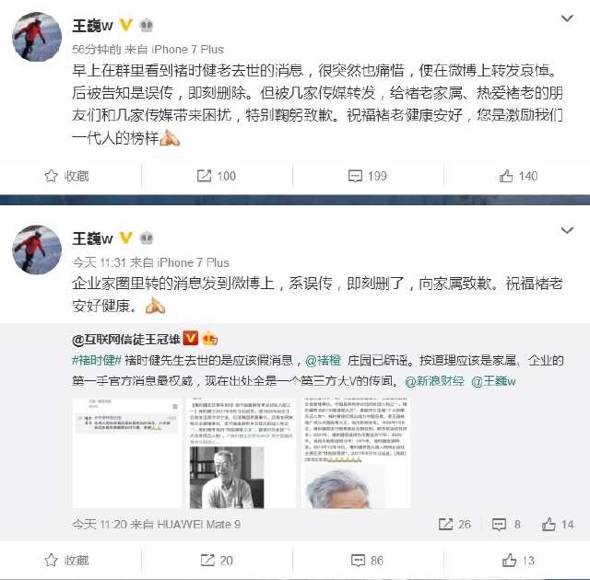The image size is (590, 580).
Task: Open comments on first post with 199
Action: pos(367,176)
